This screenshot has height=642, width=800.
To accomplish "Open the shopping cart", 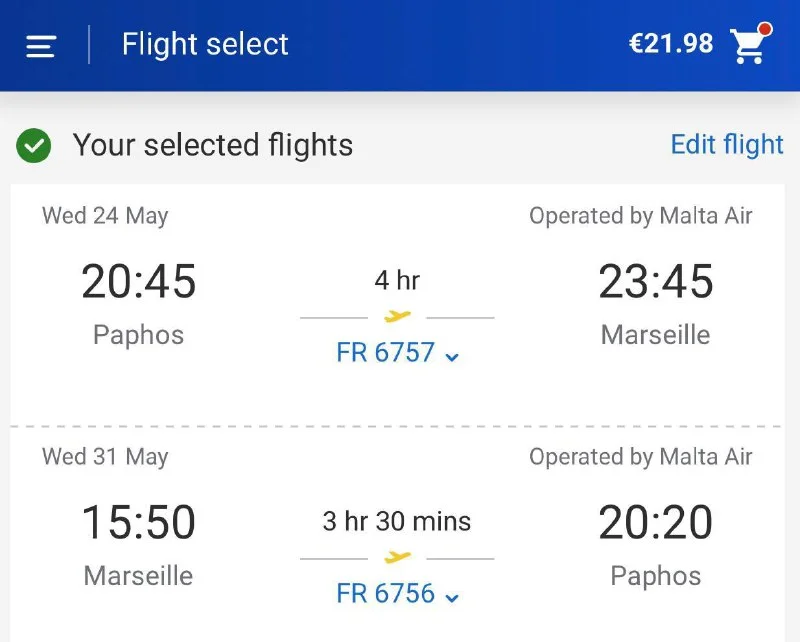I will pos(749,45).
